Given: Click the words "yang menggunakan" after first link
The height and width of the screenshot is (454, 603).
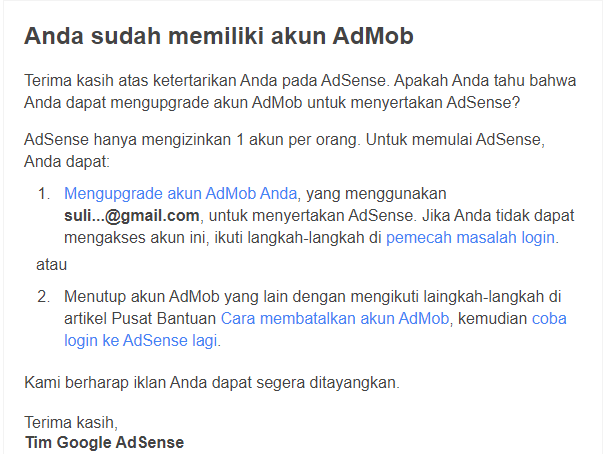Looking at the screenshot, I should coord(376,193).
